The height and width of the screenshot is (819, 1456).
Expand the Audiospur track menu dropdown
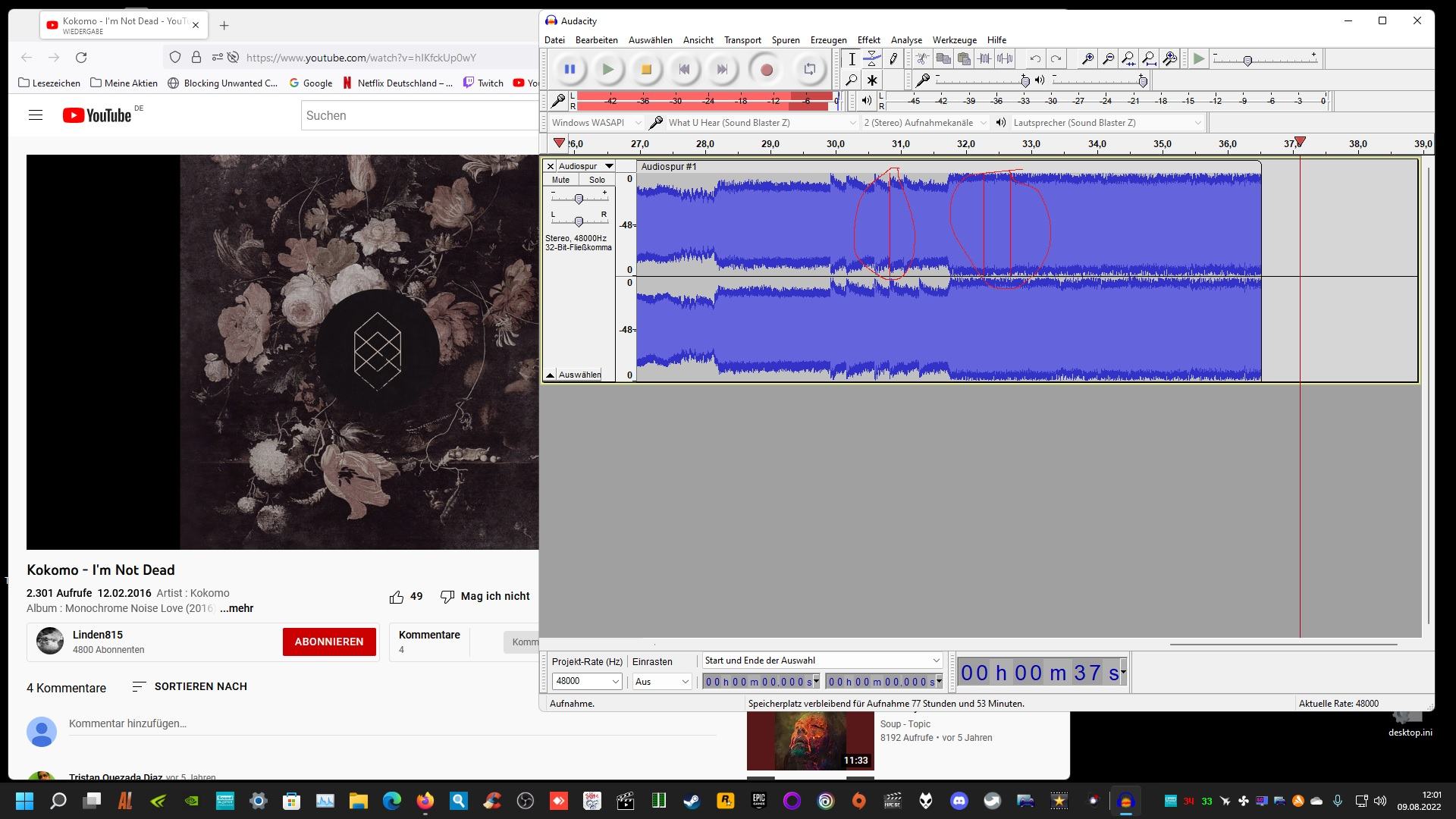[608, 166]
